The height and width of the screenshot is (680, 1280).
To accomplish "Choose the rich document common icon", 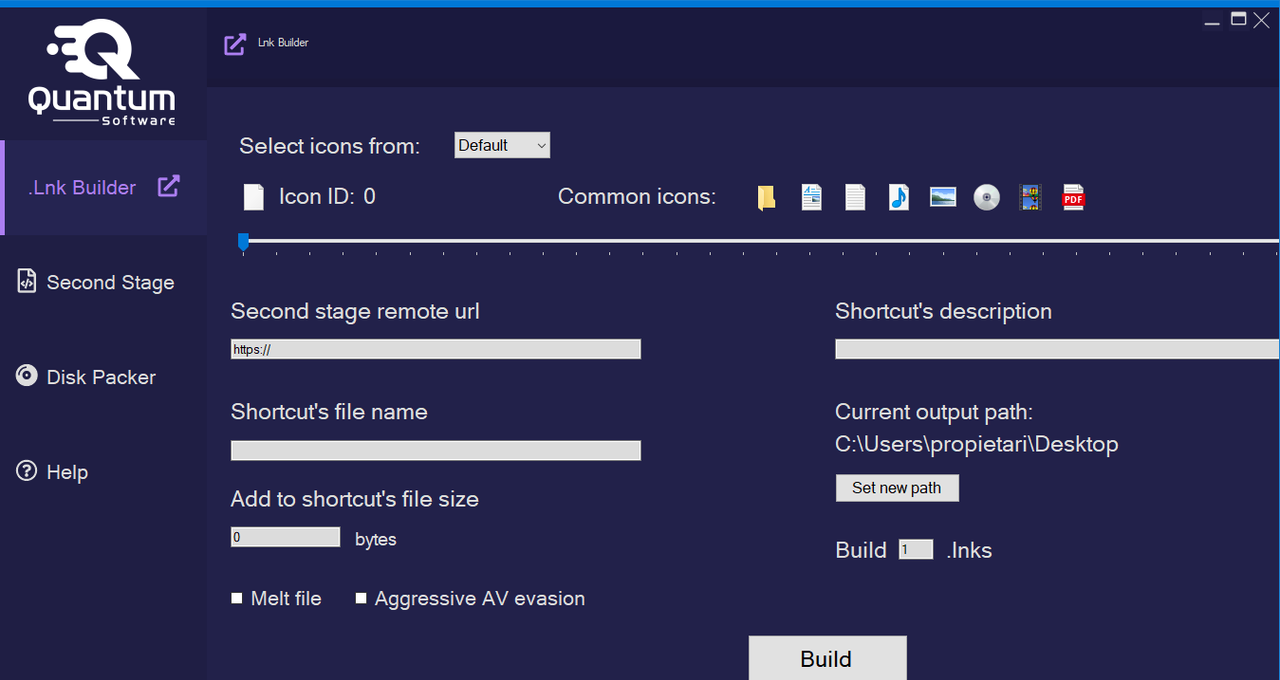I will tap(811, 198).
